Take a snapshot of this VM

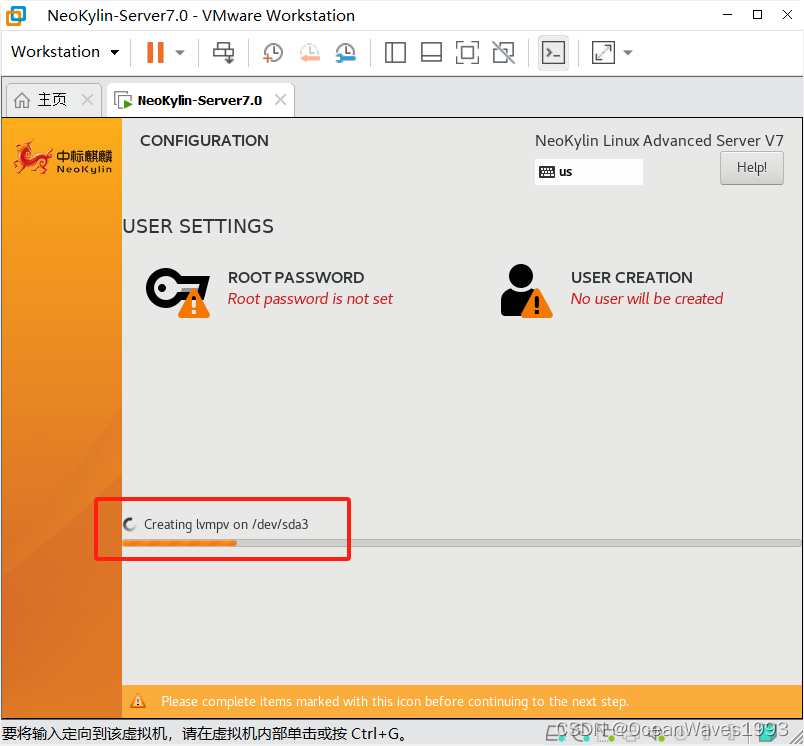[273, 52]
